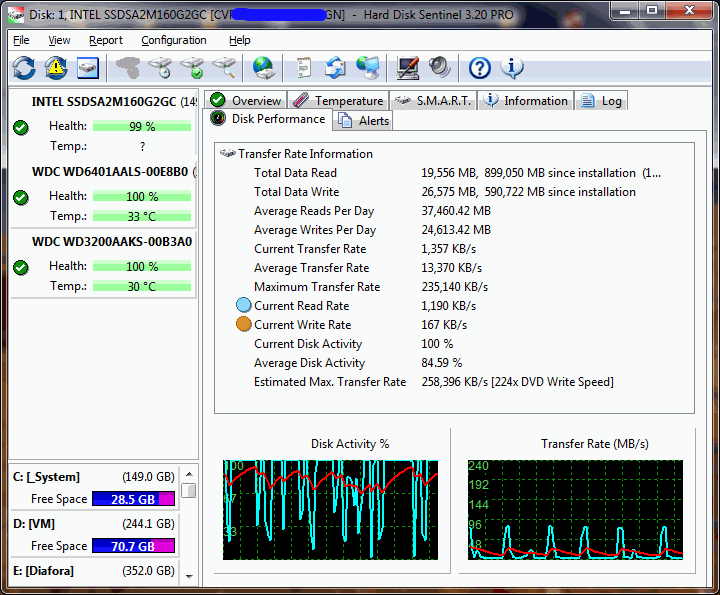Switch to the Log tab

pos(601,100)
